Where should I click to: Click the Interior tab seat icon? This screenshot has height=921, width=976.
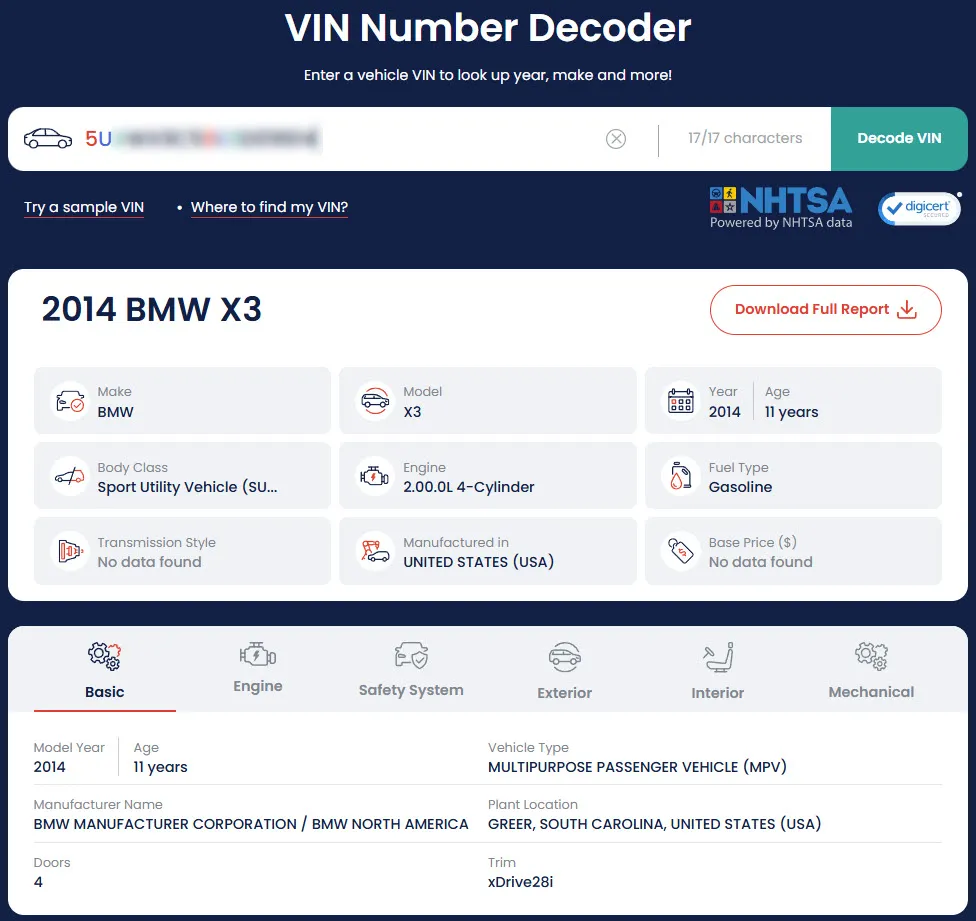click(718, 657)
